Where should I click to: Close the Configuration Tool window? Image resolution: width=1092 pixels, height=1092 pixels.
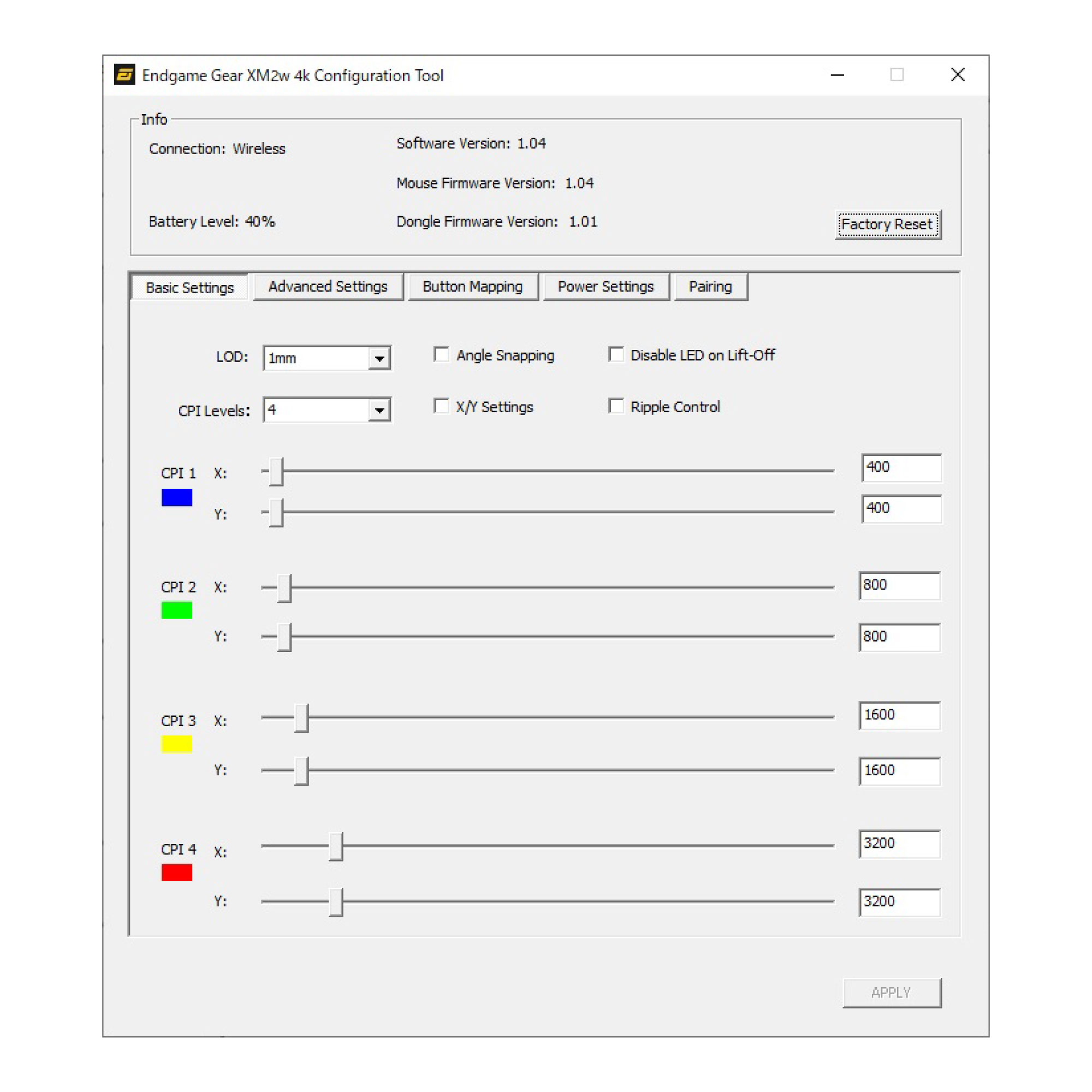tap(958, 75)
